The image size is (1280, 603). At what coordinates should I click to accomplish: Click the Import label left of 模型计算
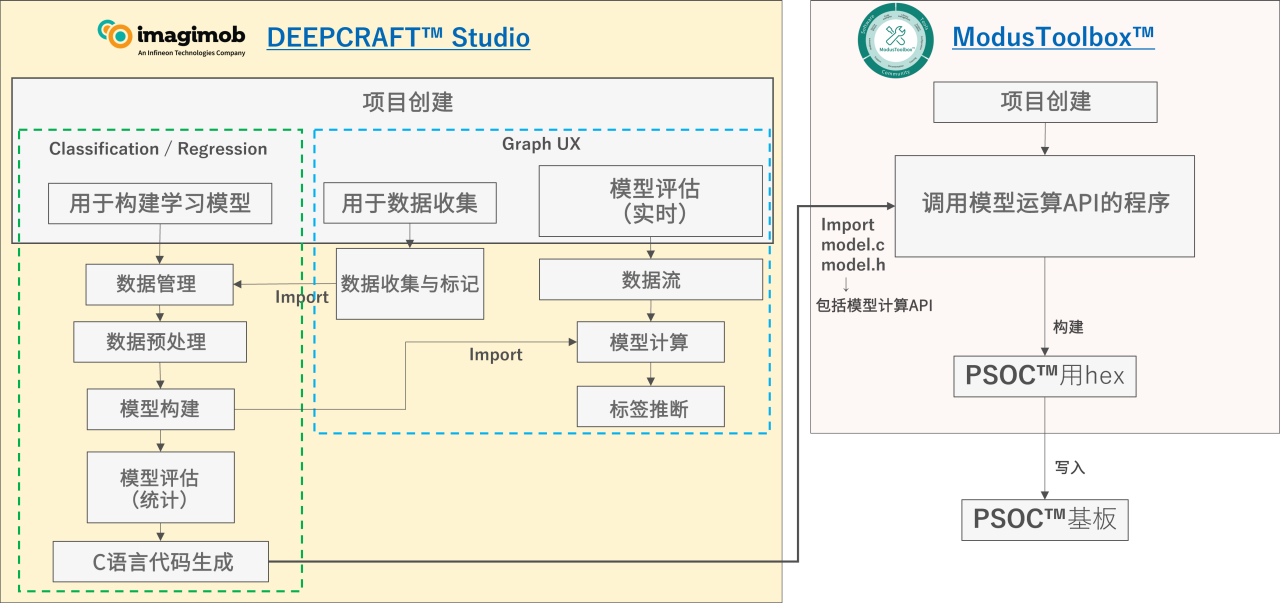coord(496,355)
